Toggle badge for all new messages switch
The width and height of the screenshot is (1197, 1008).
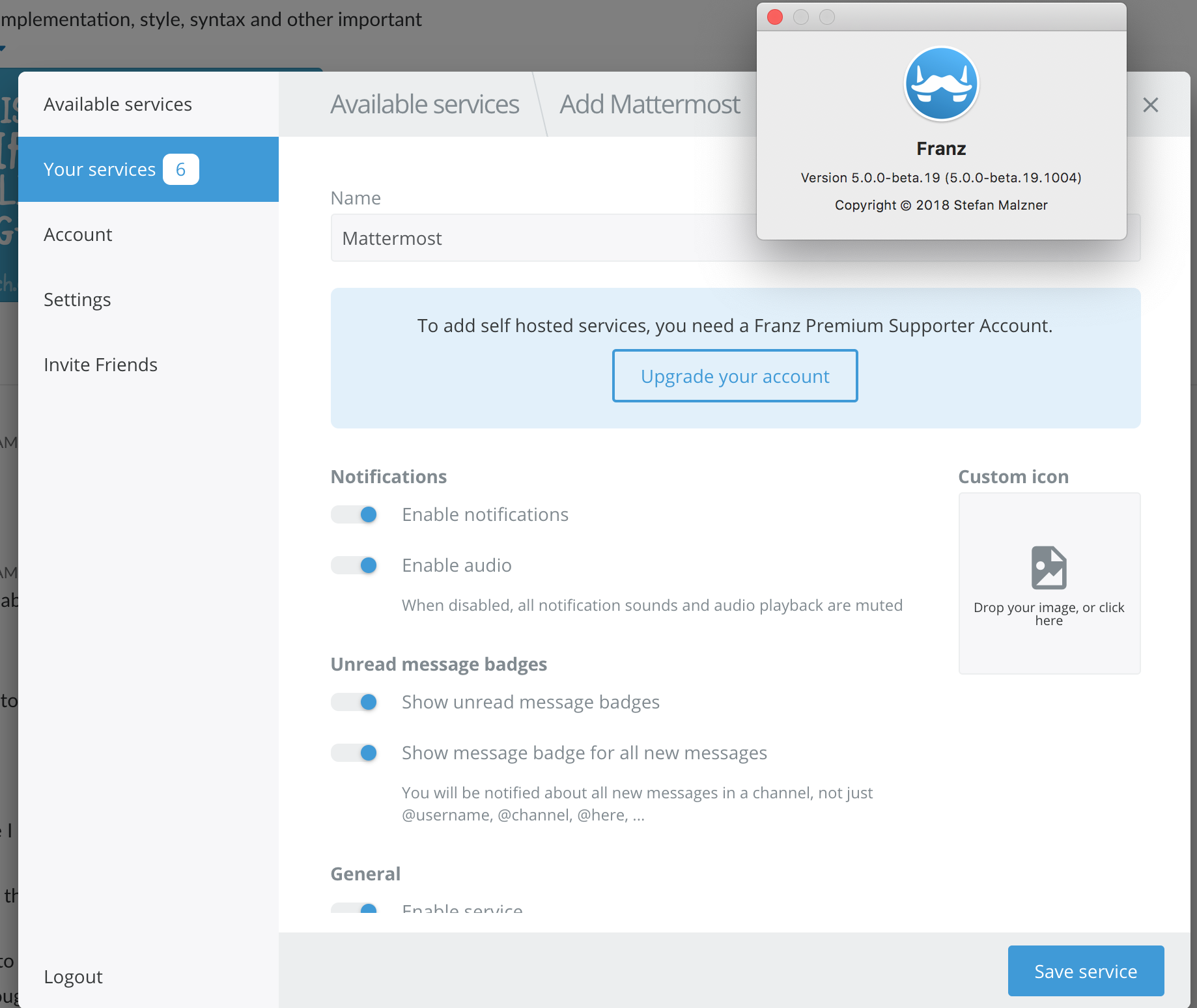(x=354, y=753)
